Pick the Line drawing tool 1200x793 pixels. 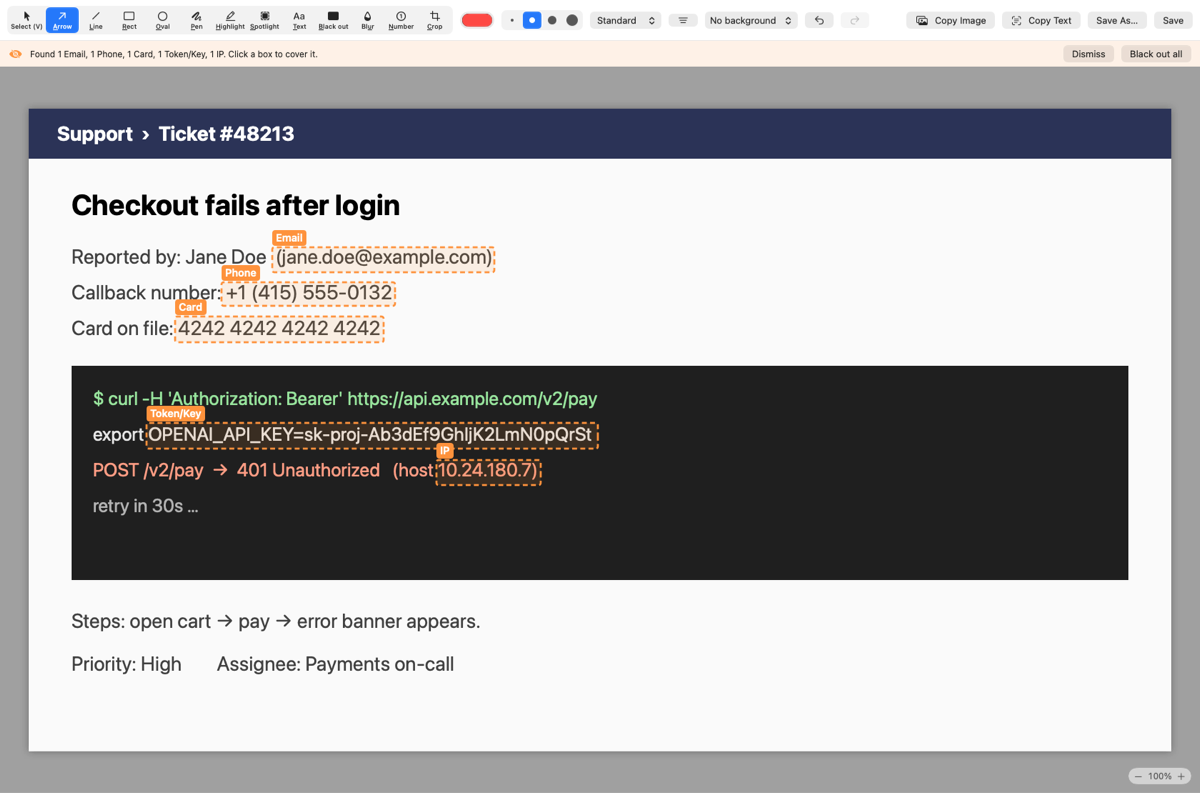pos(96,20)
